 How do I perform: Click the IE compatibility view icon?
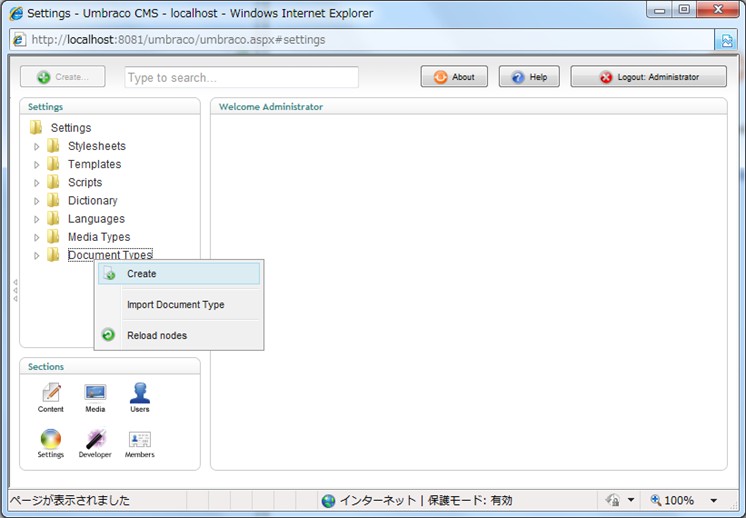pyautogui.click(x=726, y=40)
